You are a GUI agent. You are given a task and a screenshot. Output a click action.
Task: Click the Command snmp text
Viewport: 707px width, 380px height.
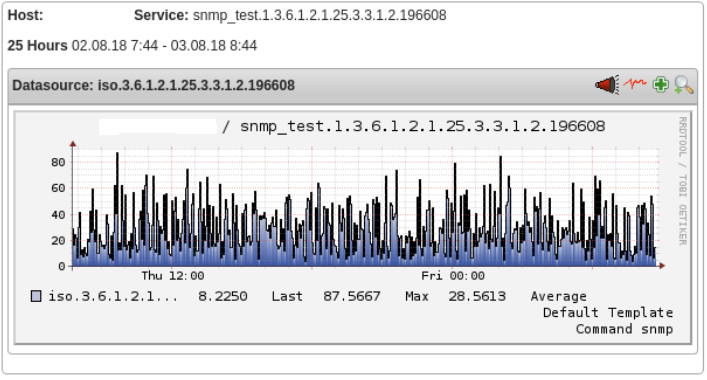pyautogui.click(x=624, y=329)
